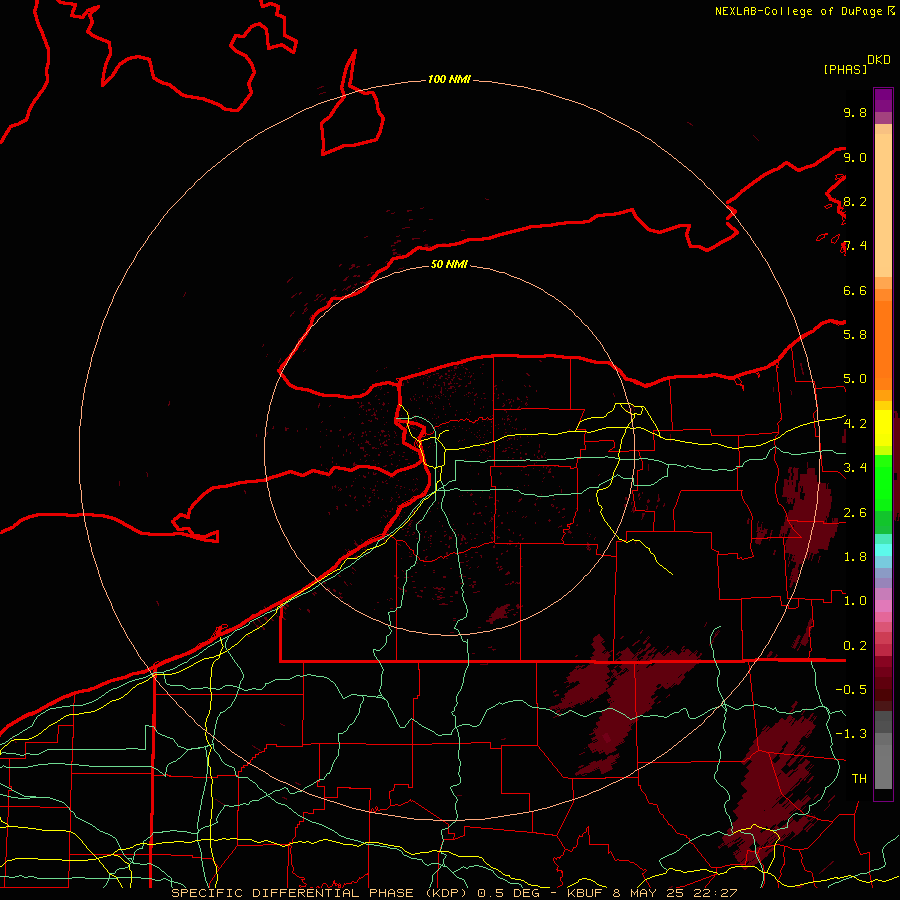Select the DKD label above the color scale
Viewport: 900px width, 900px height.
point(879,60)
